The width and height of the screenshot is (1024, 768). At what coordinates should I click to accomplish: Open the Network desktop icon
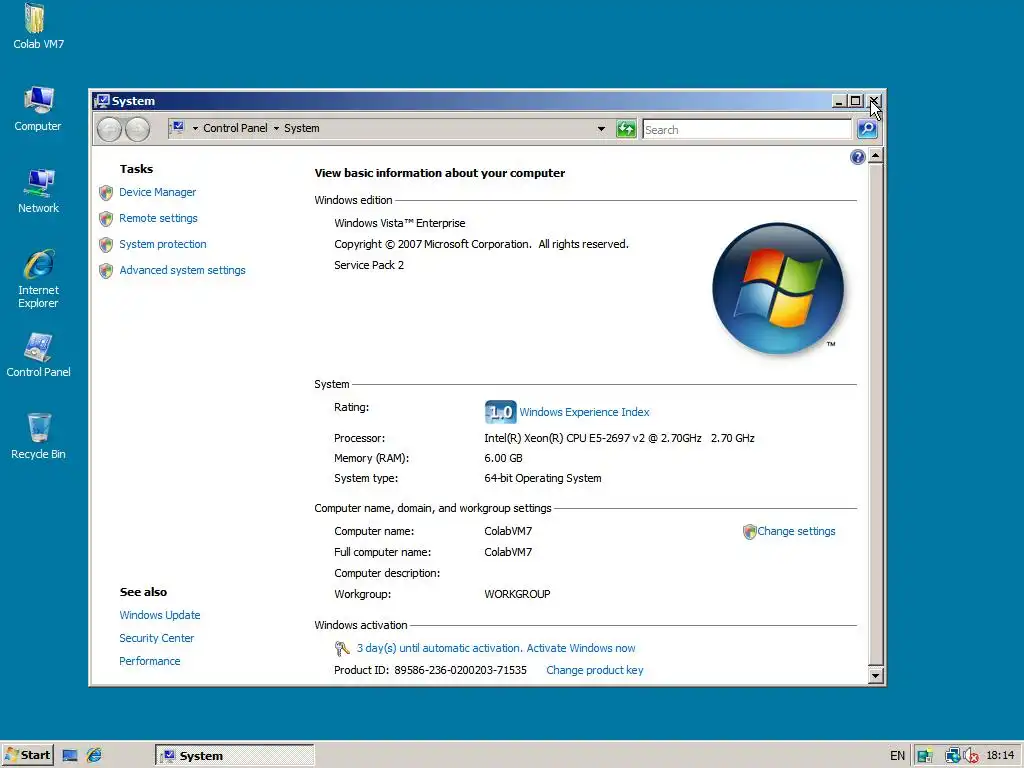point(38,191)
